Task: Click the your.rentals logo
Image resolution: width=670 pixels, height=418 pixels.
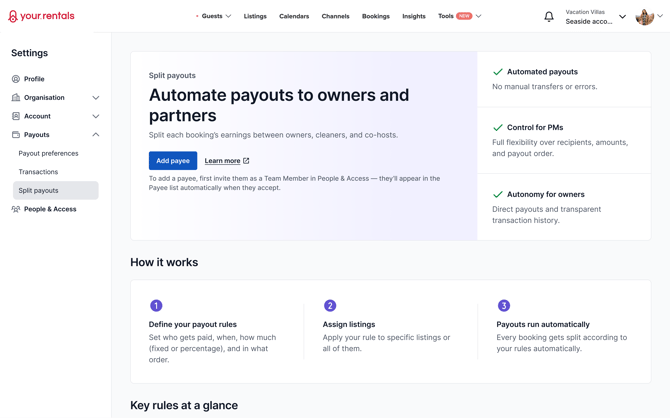Action: (x=41, y=16)
